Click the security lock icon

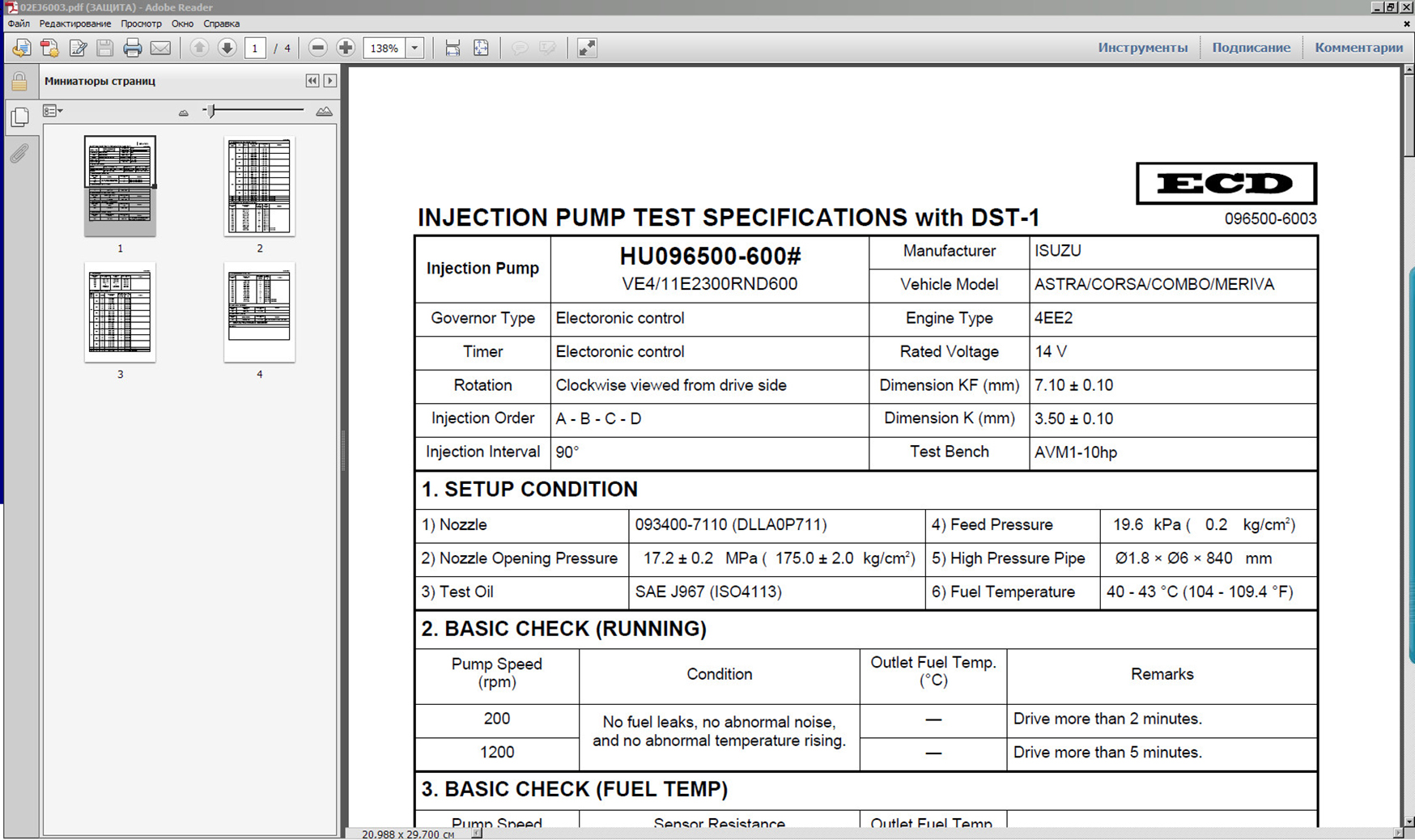click(19, 82)
